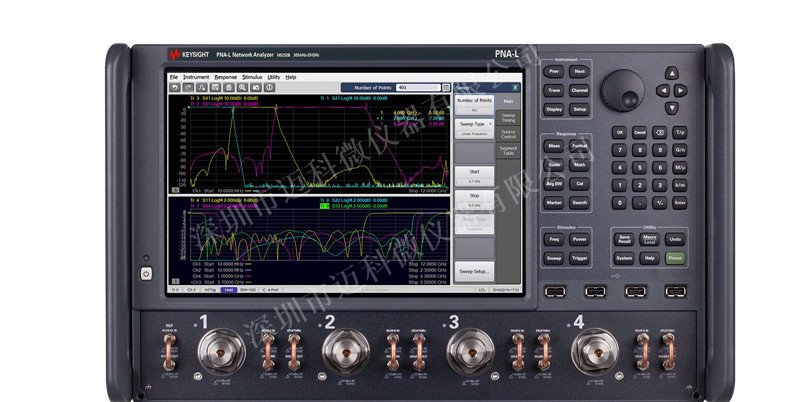Push the Search hardkey

[x=580, y=203]
